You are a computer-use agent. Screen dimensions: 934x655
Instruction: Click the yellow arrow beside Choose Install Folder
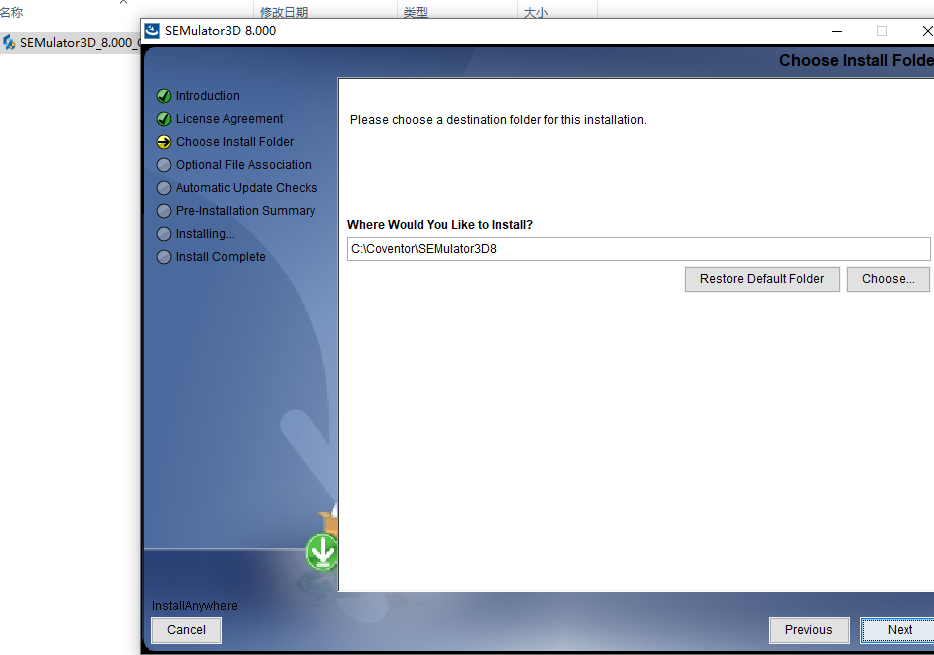(x=164, y=142)
